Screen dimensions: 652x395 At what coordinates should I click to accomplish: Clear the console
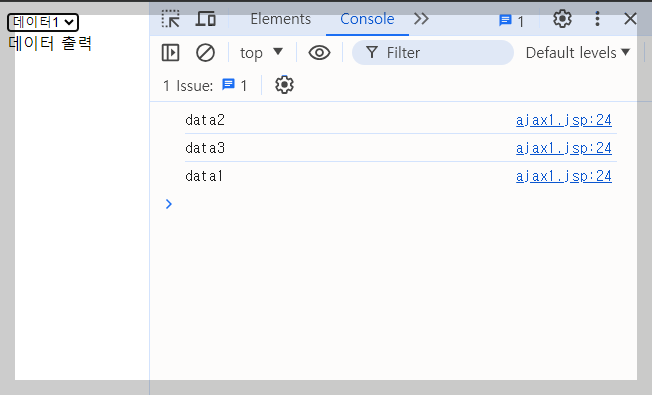[205, 53]
